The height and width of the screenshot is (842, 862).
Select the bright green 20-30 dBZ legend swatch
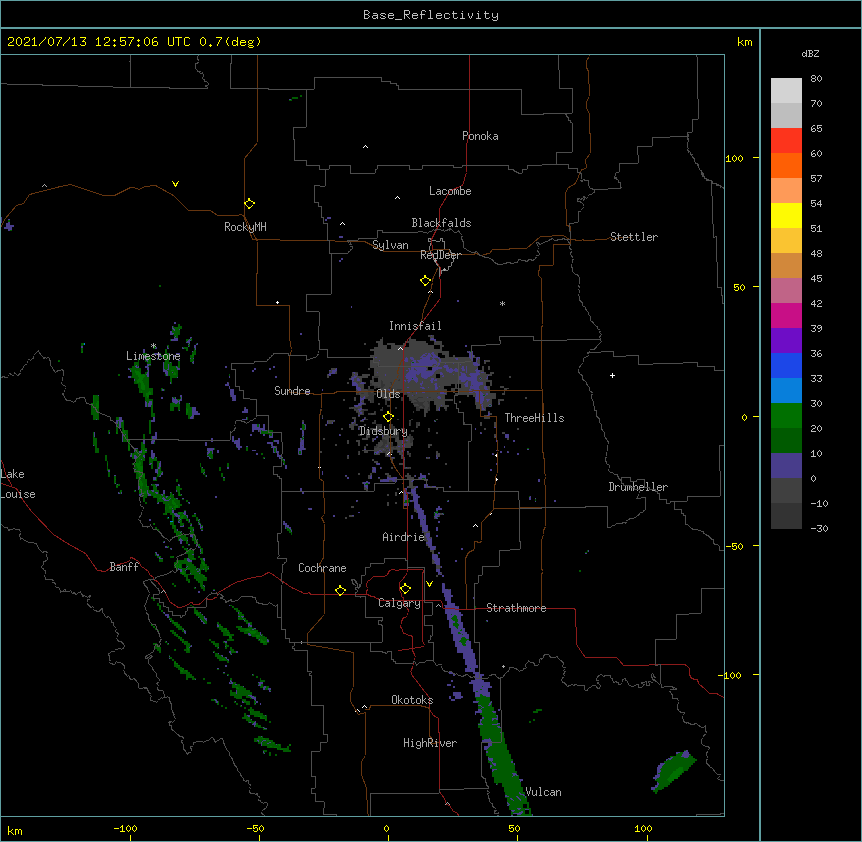tap(786, 416)
